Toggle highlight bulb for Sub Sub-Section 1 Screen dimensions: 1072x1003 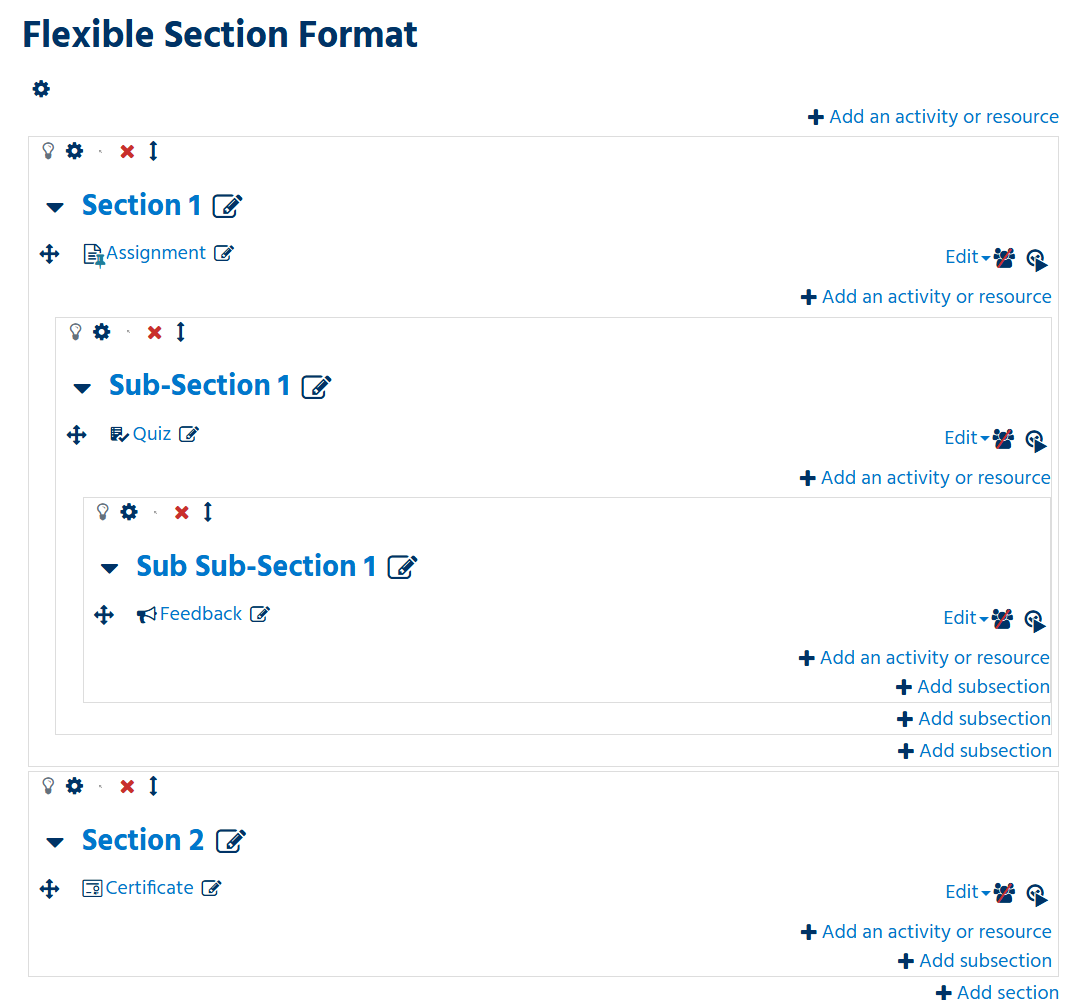[102, 511]
